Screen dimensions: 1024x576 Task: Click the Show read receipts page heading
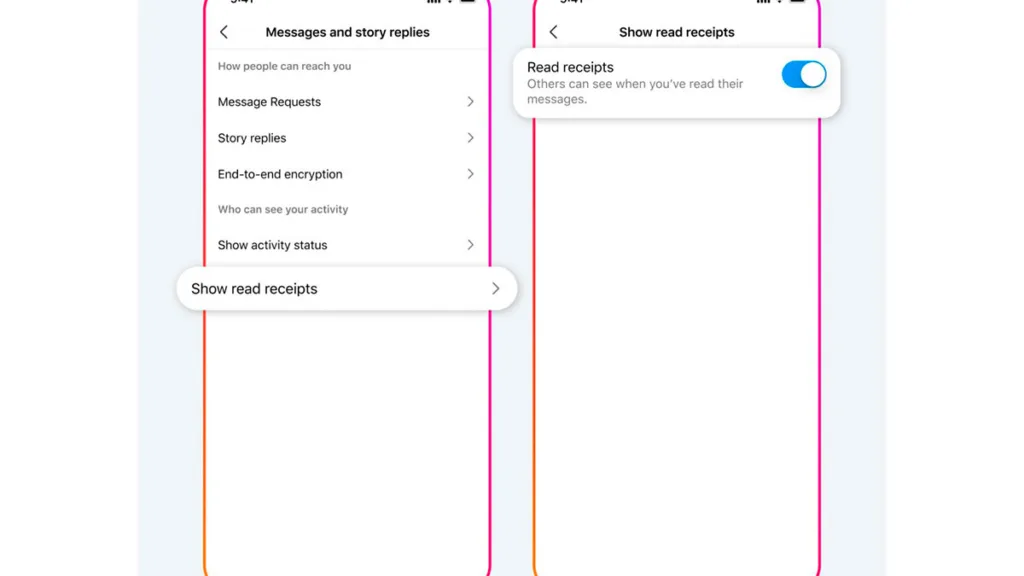677,32
